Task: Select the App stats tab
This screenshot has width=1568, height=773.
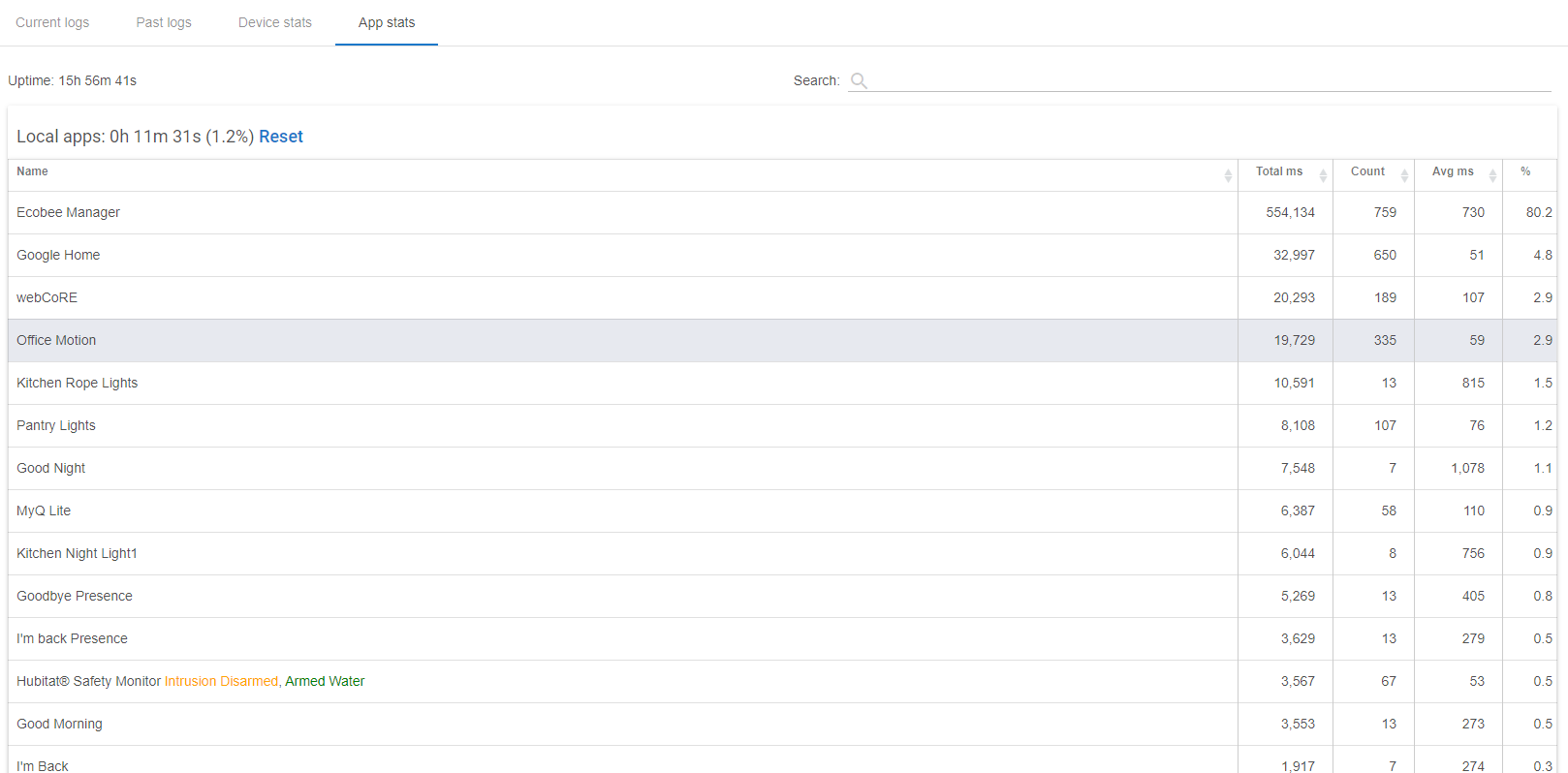Action: (x=387, y=22)
